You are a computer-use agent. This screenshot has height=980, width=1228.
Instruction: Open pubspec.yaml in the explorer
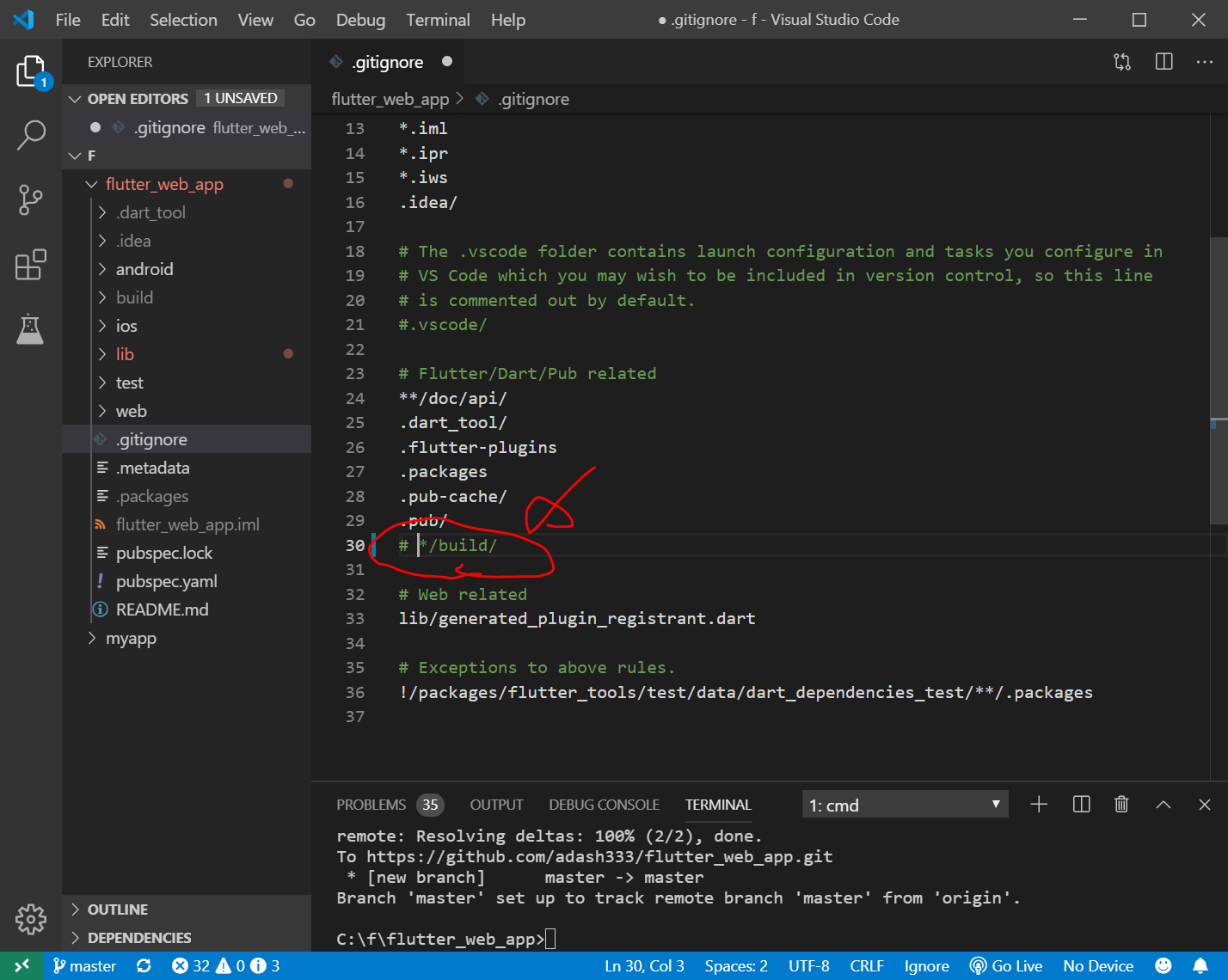click(x=166, y=582)
